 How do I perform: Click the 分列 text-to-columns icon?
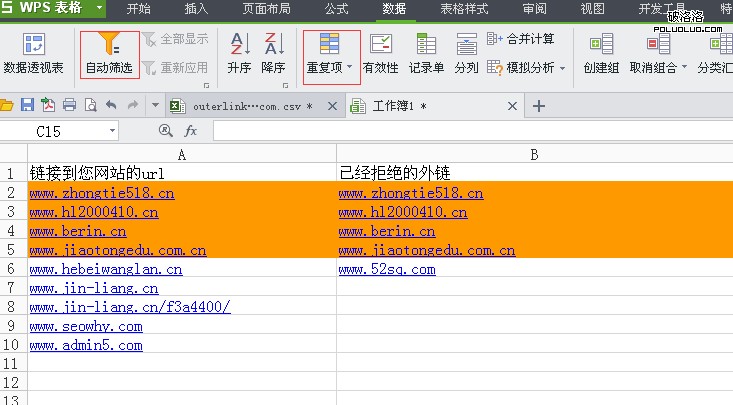(x=466, y=46)
